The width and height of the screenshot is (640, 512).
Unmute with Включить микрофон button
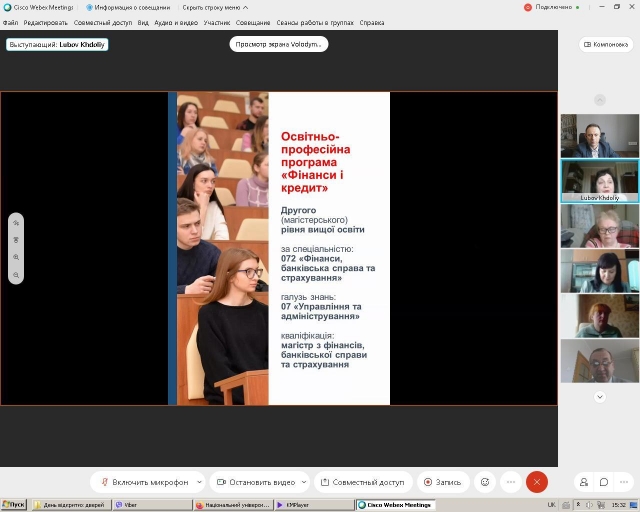tap(143, 482)
